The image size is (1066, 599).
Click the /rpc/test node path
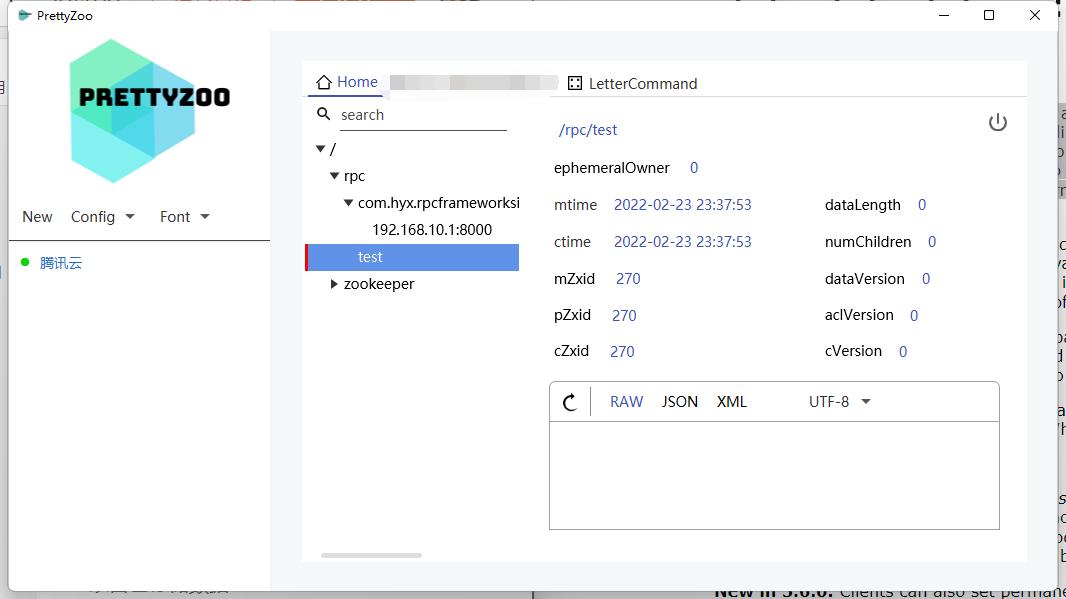588,130
